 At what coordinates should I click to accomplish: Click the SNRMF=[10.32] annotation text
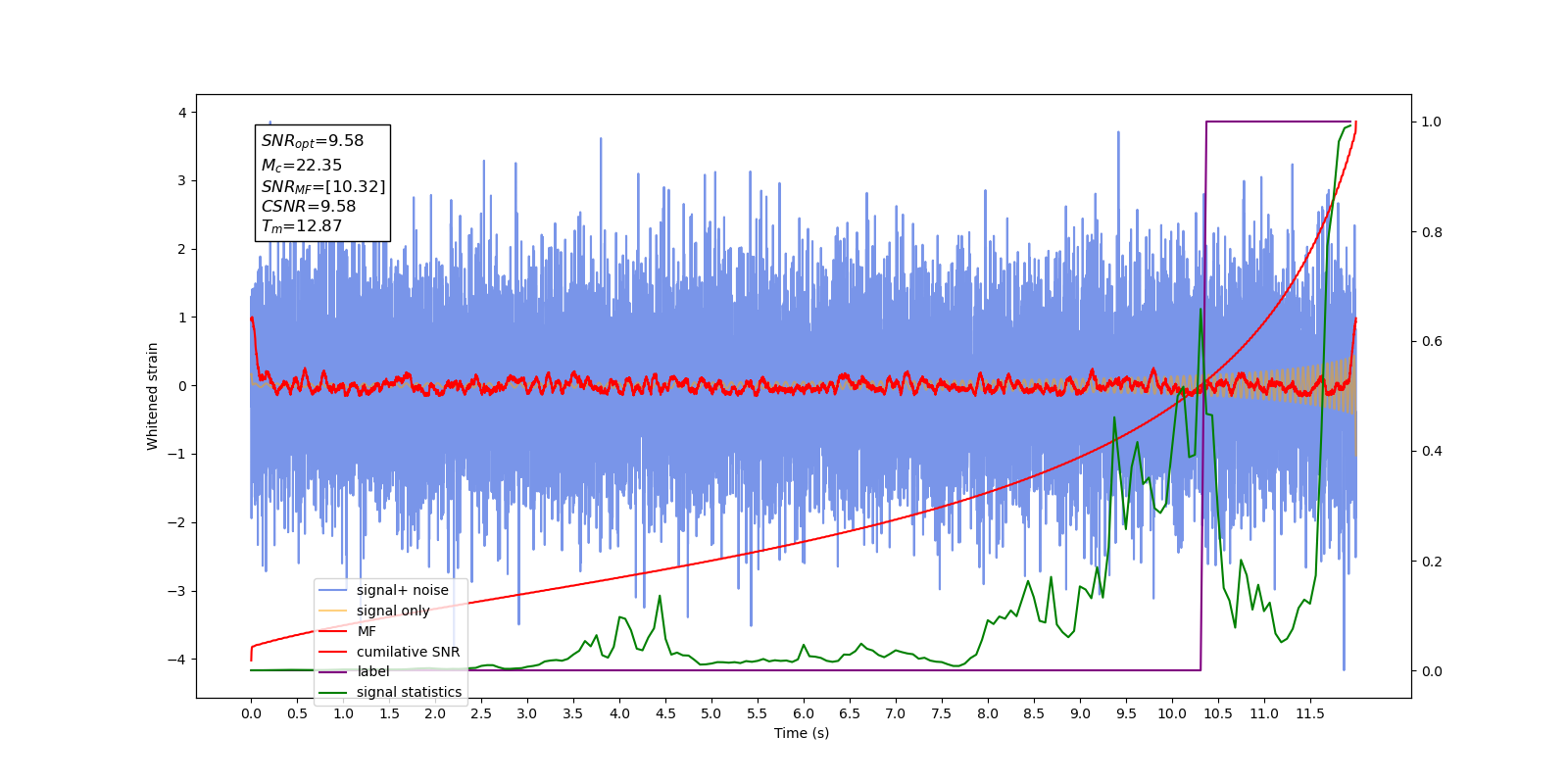[x=323, y=186]
